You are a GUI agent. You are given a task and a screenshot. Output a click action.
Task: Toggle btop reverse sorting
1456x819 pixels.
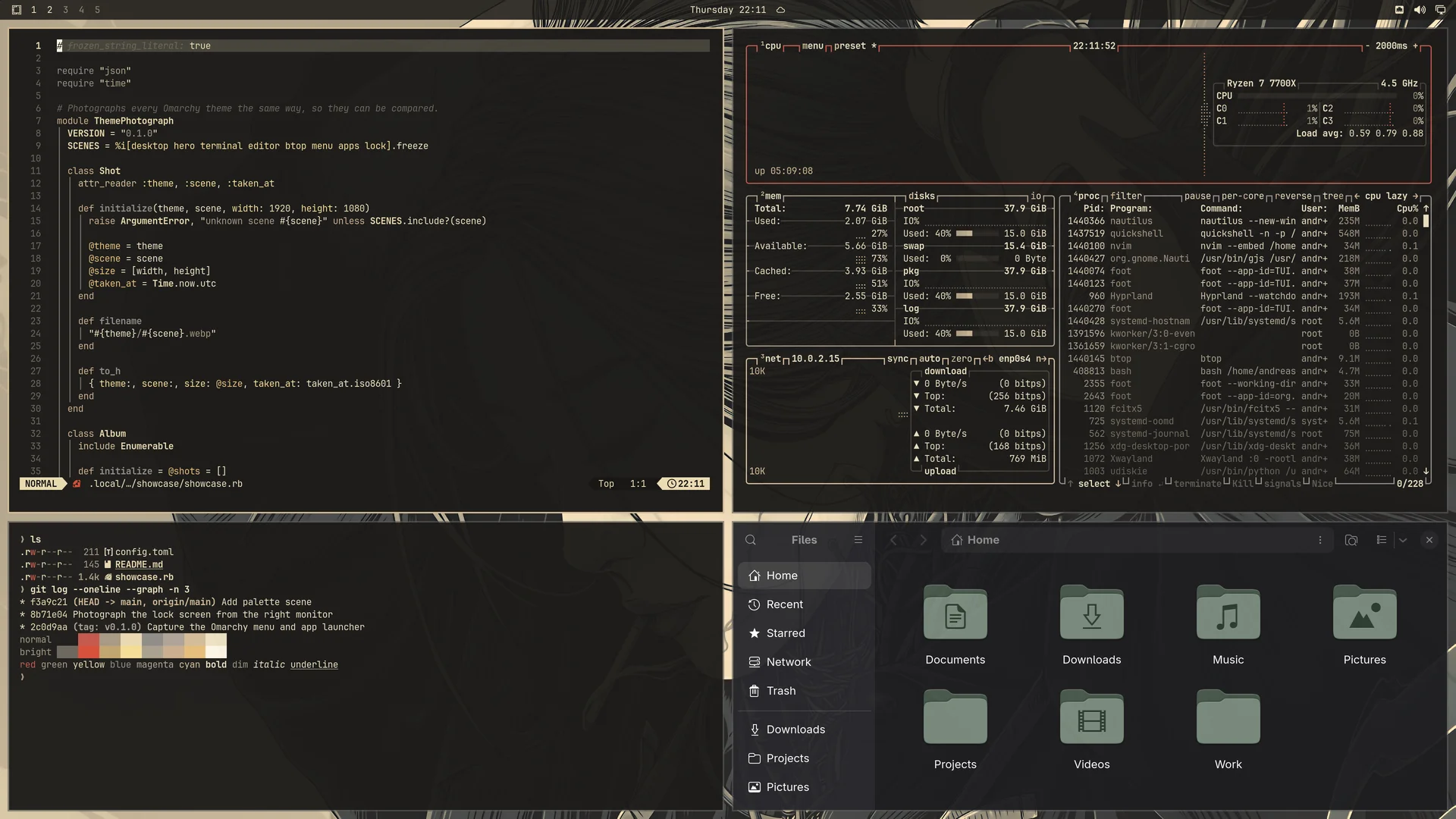(1293, 196)
